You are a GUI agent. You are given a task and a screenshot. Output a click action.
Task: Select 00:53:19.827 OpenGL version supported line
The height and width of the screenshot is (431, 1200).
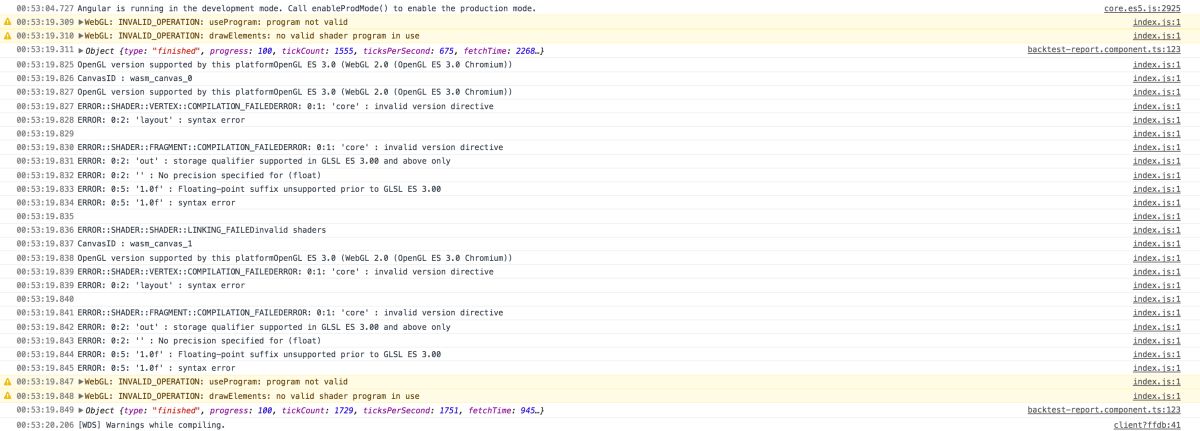[295, 91]
